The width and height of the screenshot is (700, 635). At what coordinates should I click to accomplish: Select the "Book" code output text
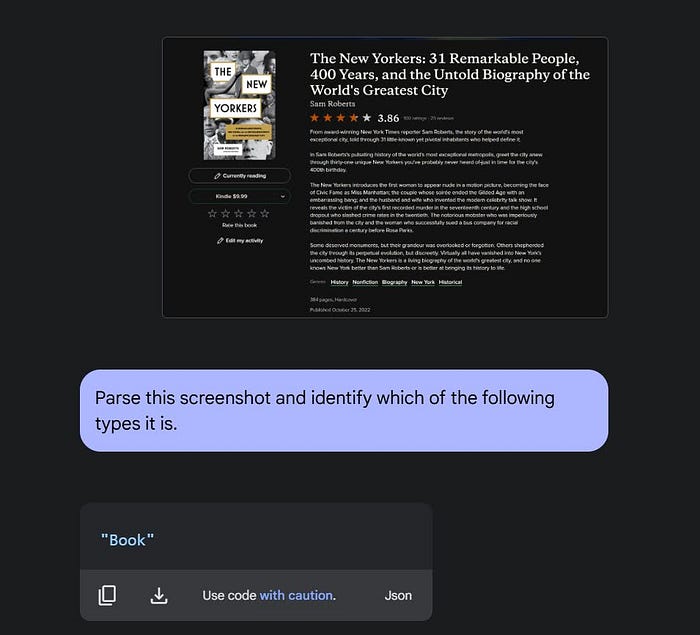(x=127, y=540)
